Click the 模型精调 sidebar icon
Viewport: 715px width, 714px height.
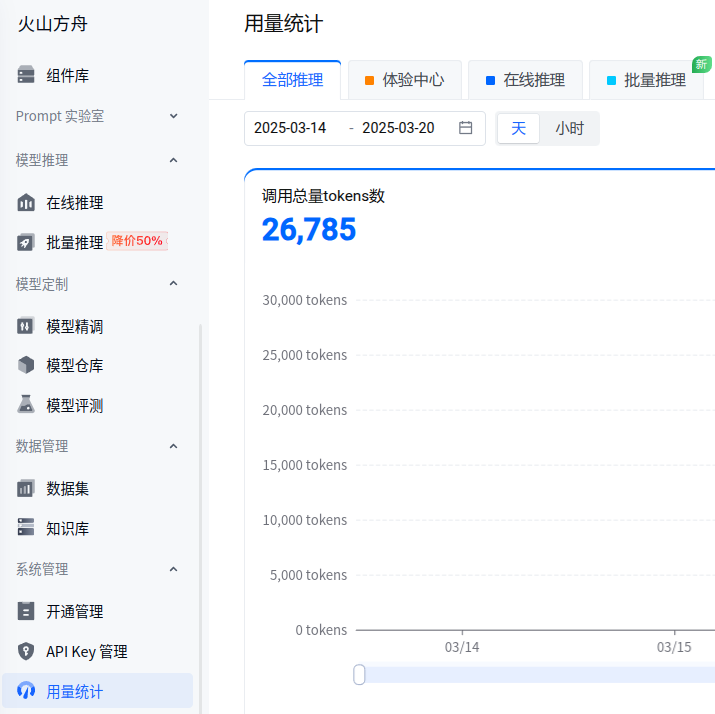pyautogui.click(x=26, y=326)
